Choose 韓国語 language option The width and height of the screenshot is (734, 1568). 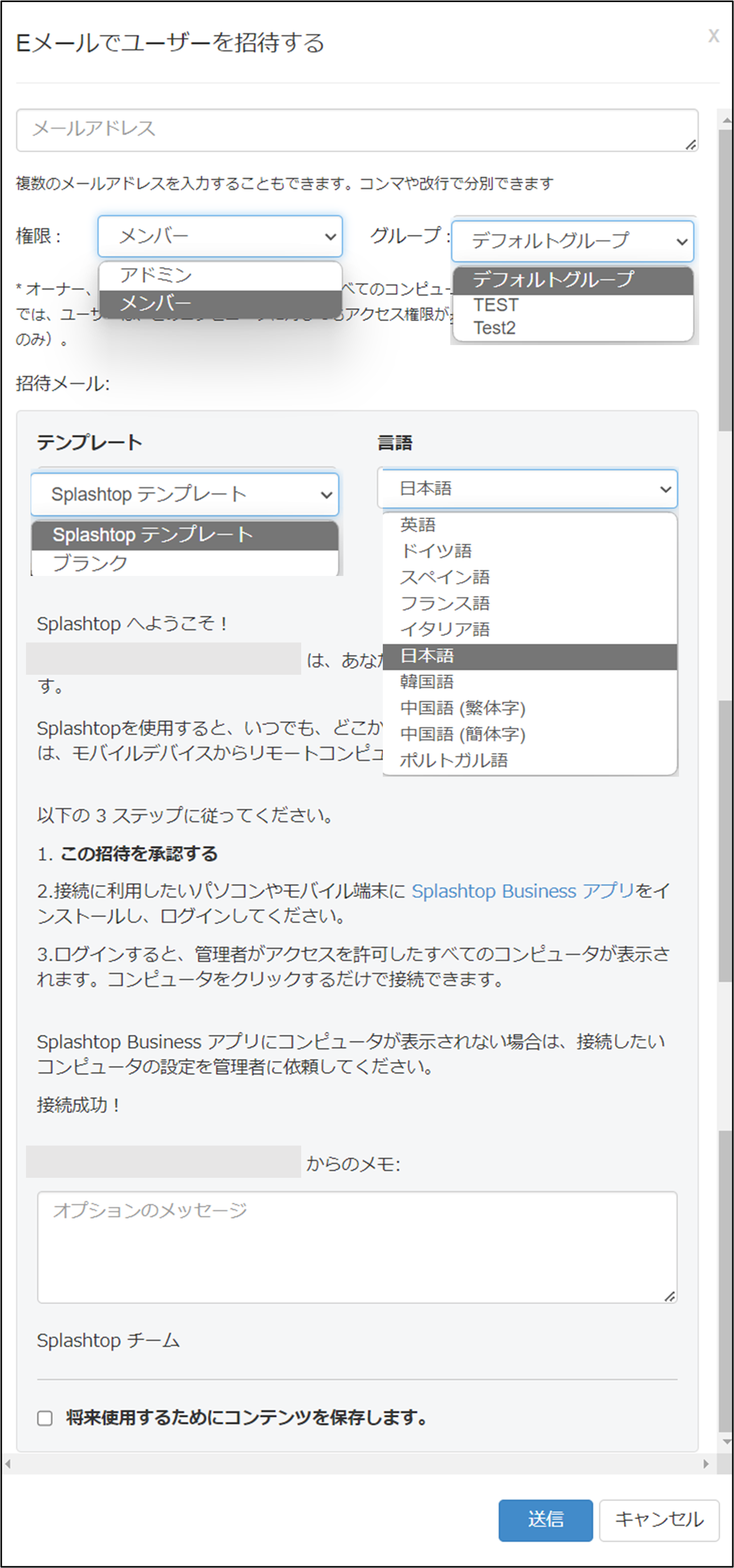coord(427,682)
